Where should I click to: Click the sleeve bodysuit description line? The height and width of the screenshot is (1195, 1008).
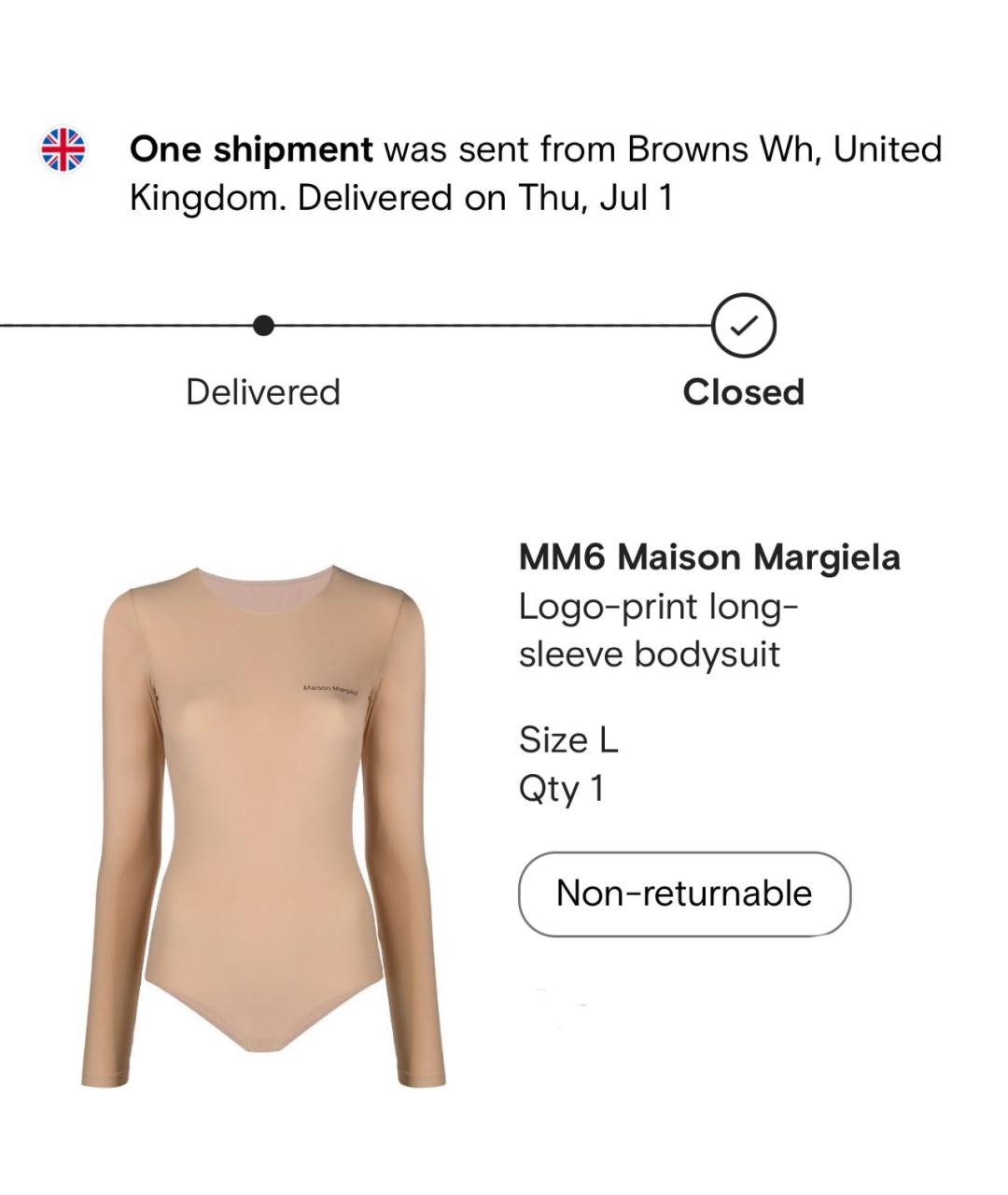click(650, 654)
